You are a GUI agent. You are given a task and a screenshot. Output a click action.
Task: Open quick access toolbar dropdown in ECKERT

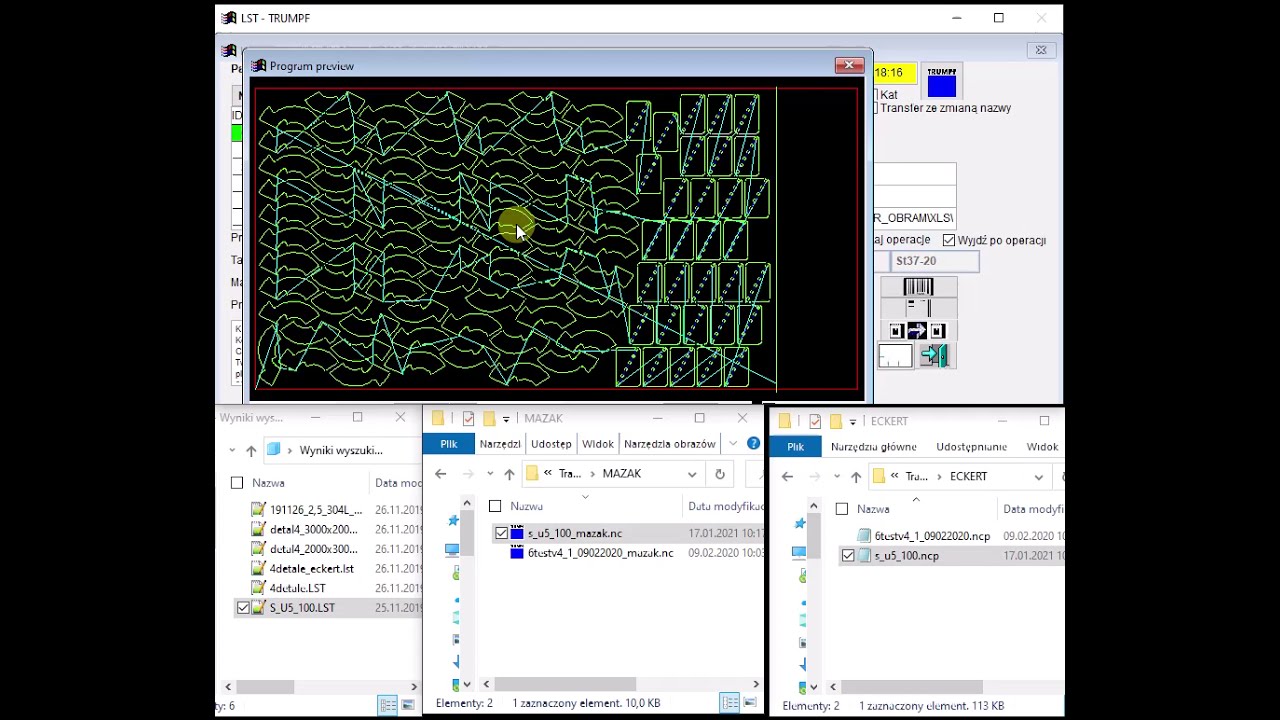point(853,422)
